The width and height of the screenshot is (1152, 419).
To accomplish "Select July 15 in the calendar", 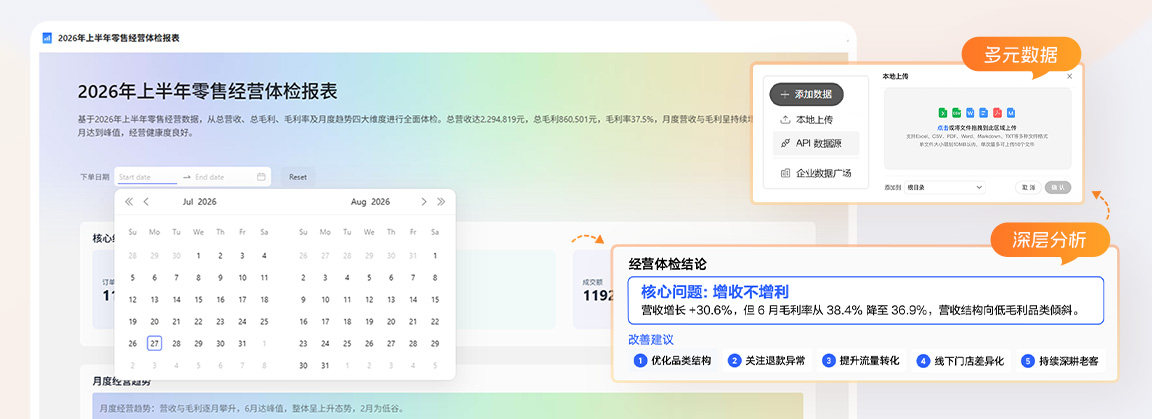I will click(198, 299).
